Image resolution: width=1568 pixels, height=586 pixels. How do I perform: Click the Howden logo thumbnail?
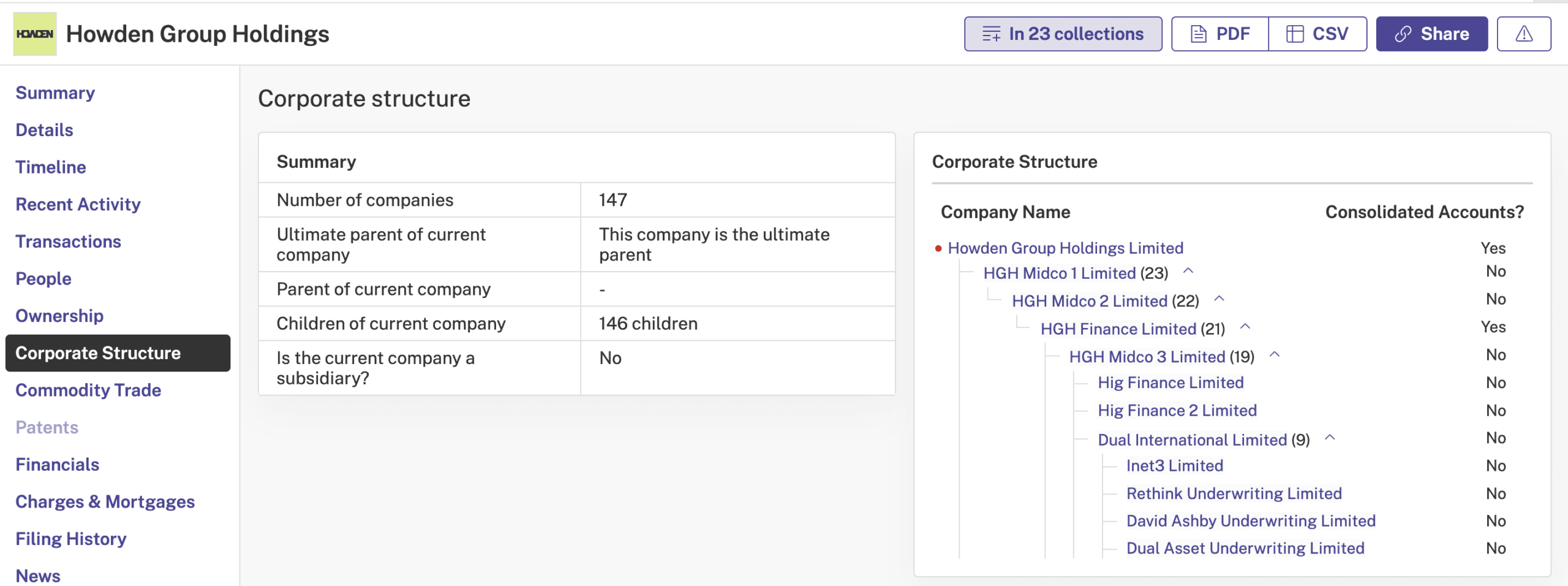coord(35,34)
